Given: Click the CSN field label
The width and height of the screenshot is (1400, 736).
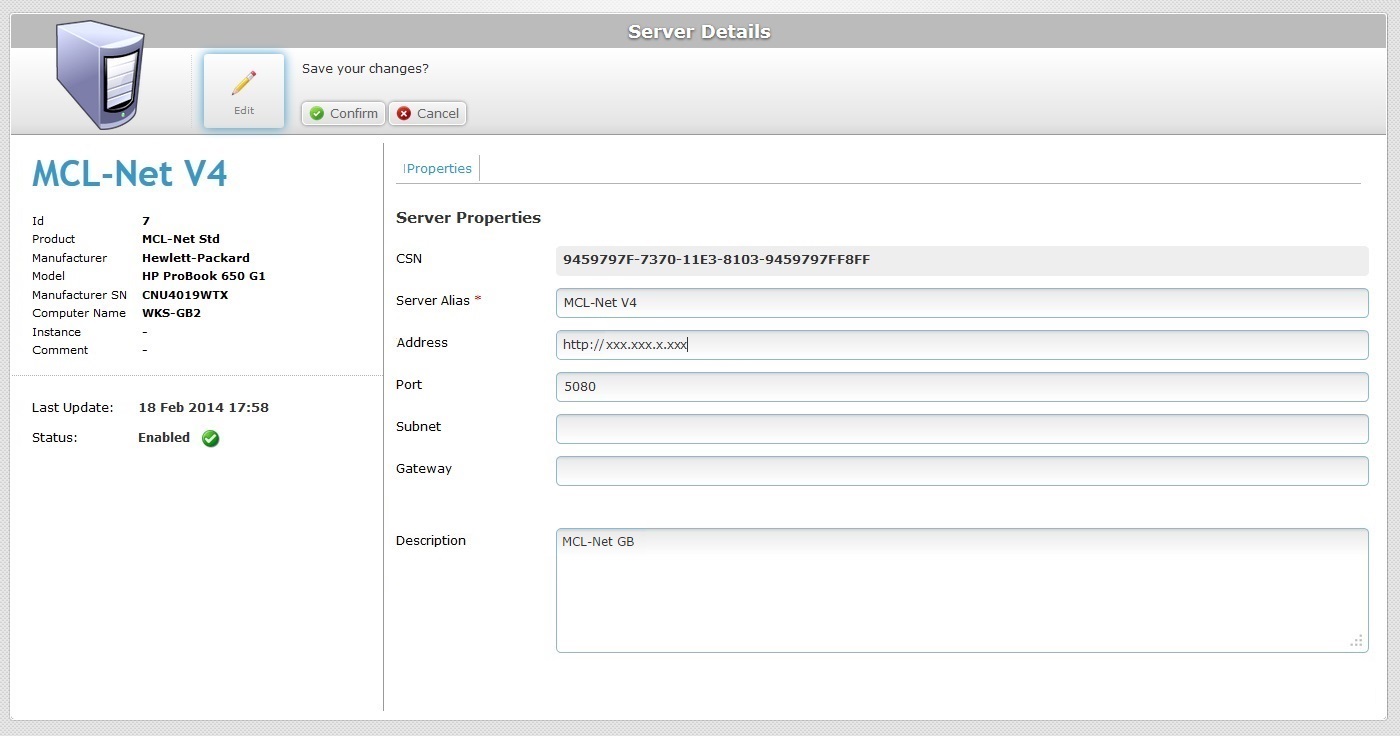Looking at the screenshot, I should pos(409,259).
